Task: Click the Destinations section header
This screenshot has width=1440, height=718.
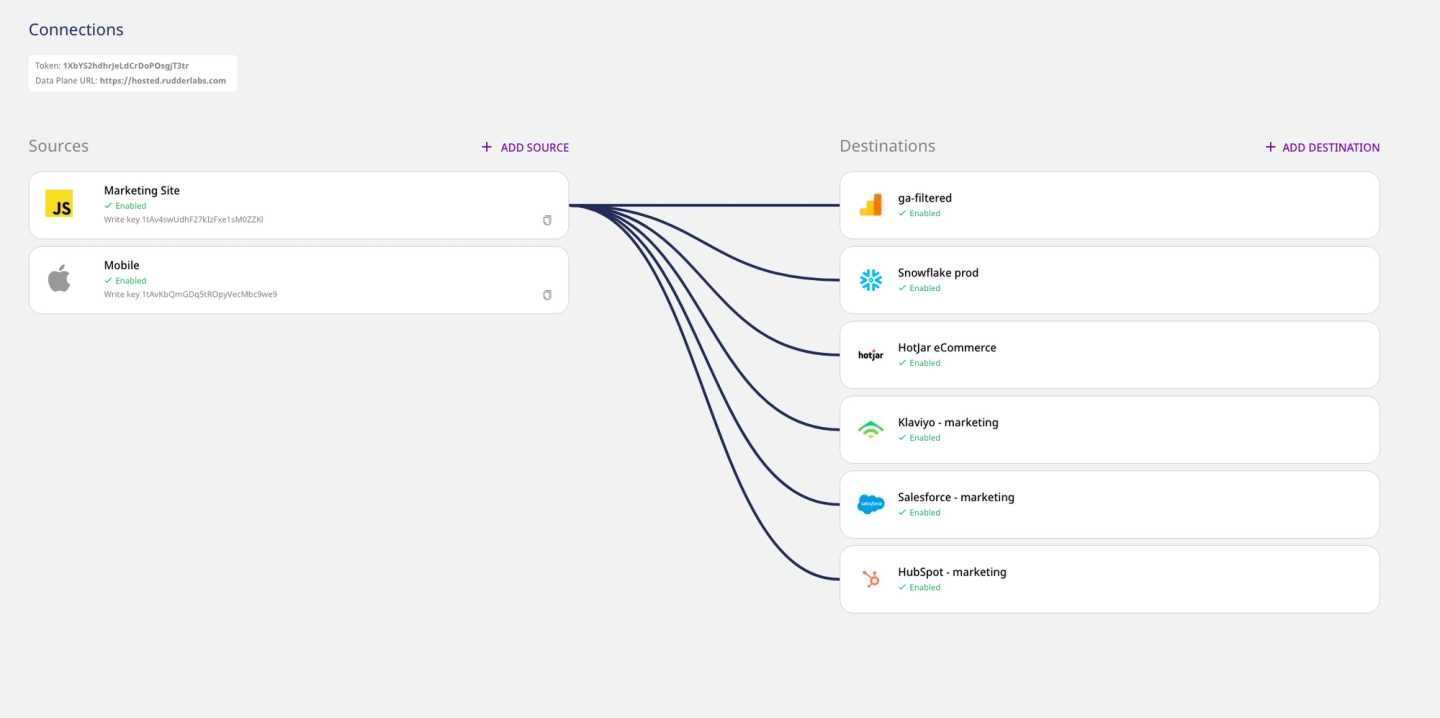Action: click(x=887, y=145)
